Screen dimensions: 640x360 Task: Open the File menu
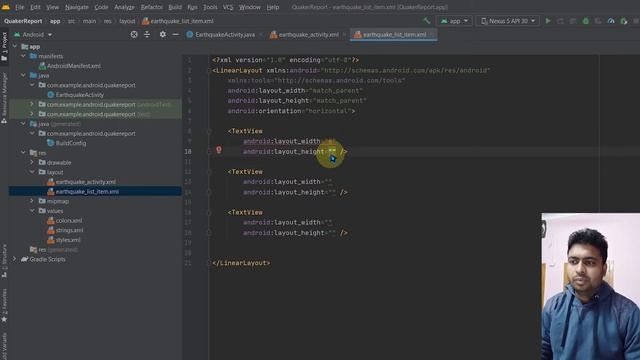click(x=20, y=7)
